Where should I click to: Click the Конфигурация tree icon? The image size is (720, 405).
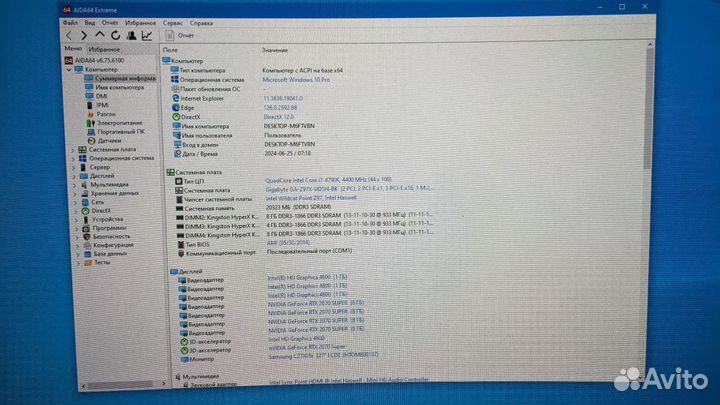click(87, 246)
